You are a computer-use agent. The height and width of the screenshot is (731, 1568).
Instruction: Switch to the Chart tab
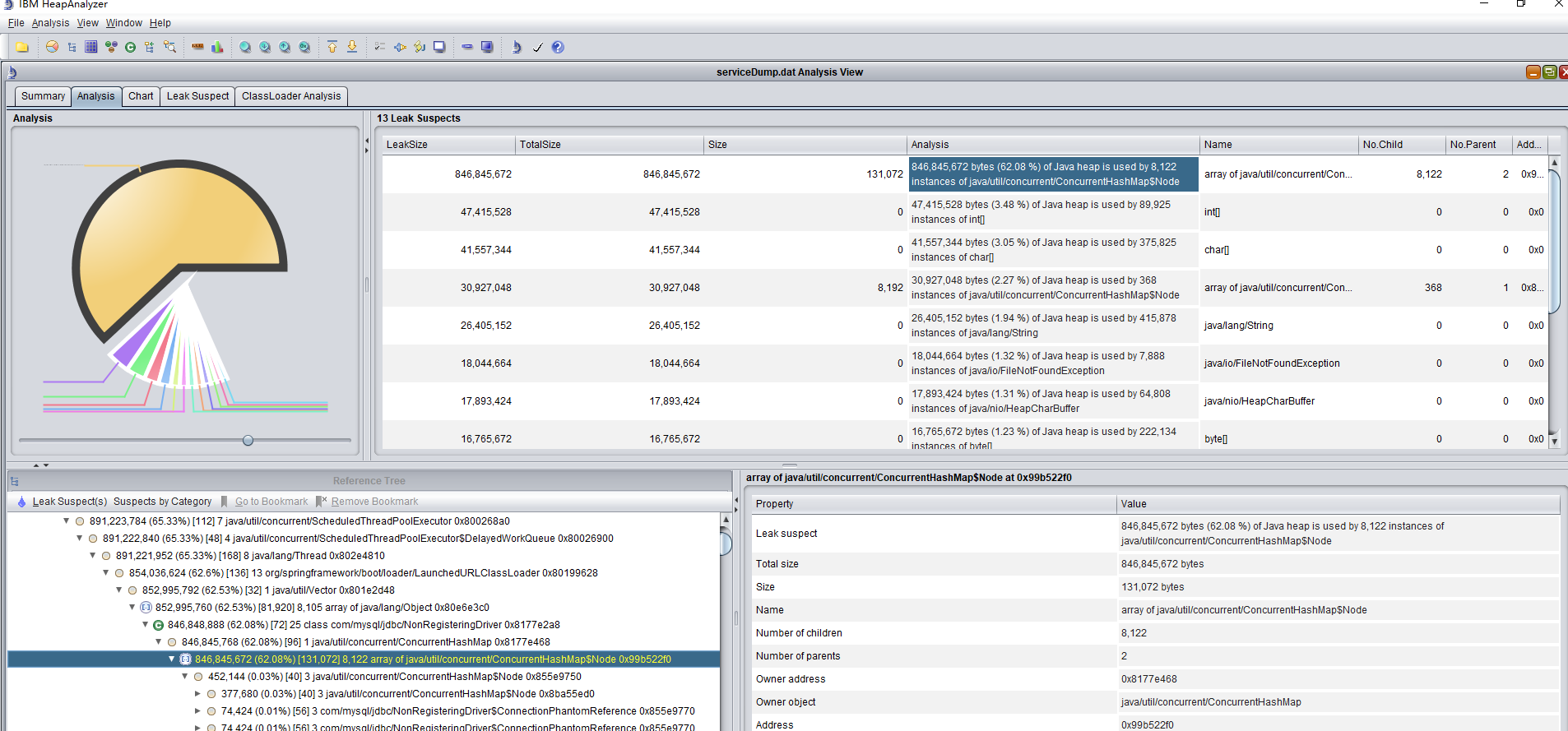[141, 96]
